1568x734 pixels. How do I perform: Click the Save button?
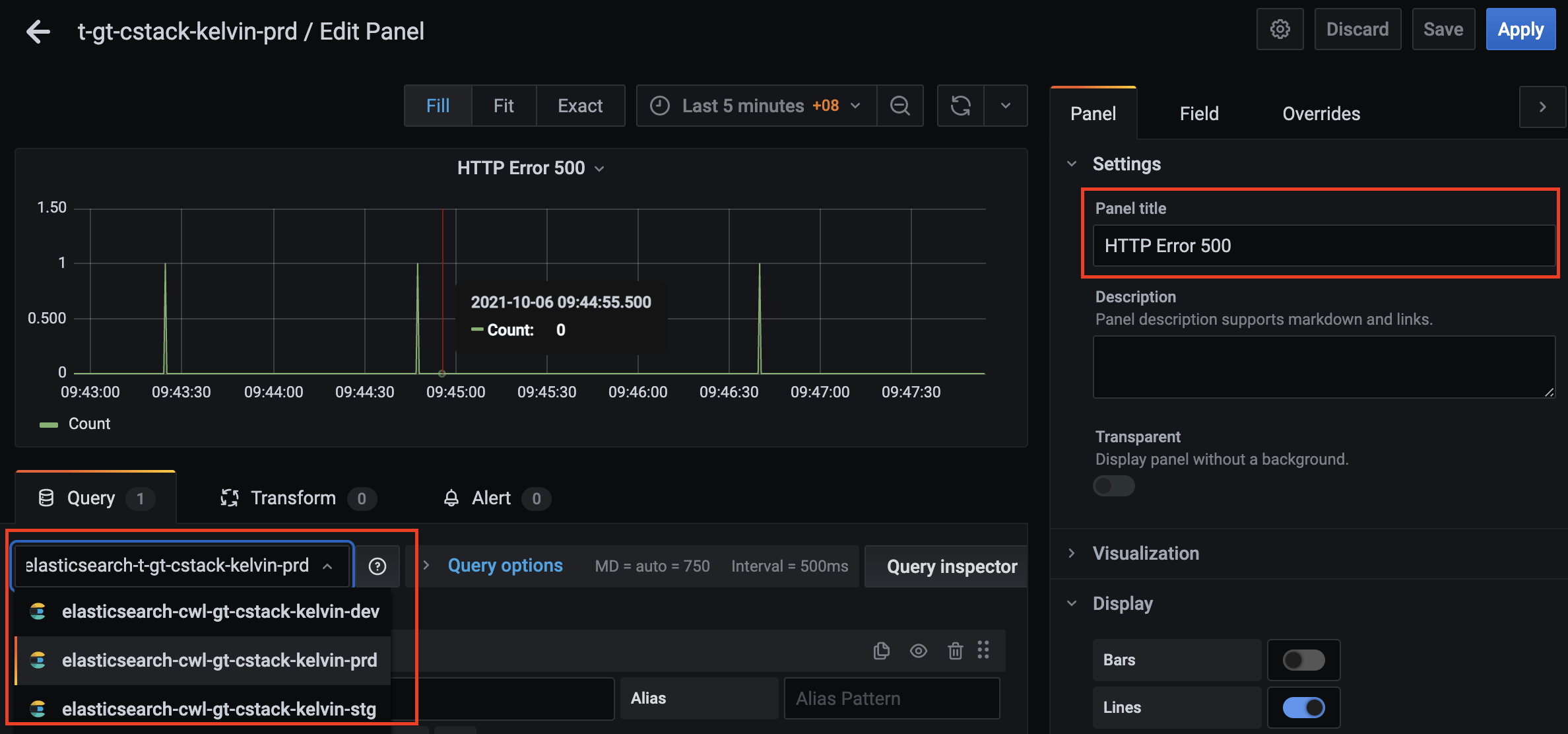click(x=1443, y=29)
